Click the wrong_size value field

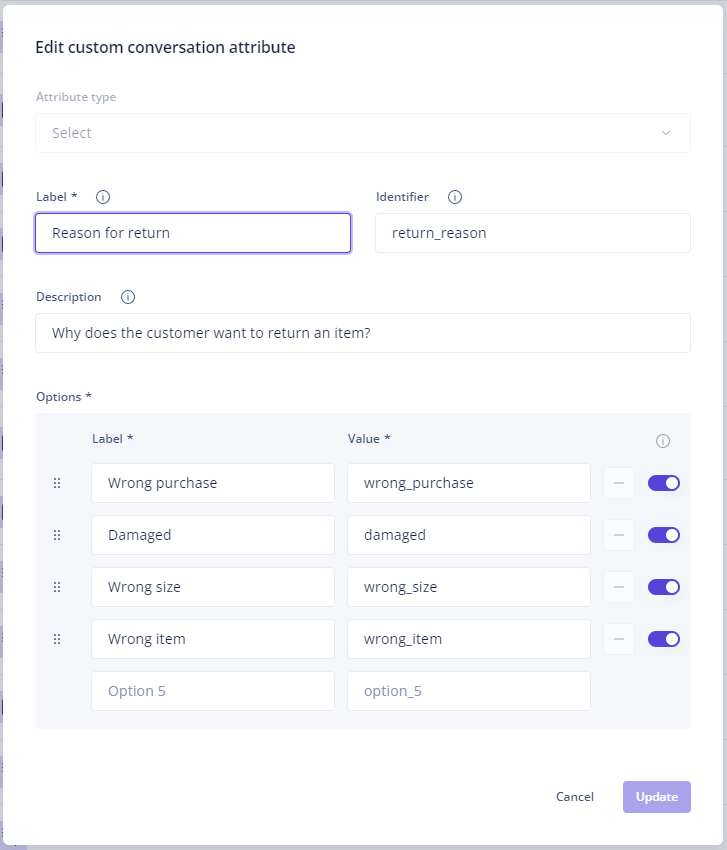(469, 587)
